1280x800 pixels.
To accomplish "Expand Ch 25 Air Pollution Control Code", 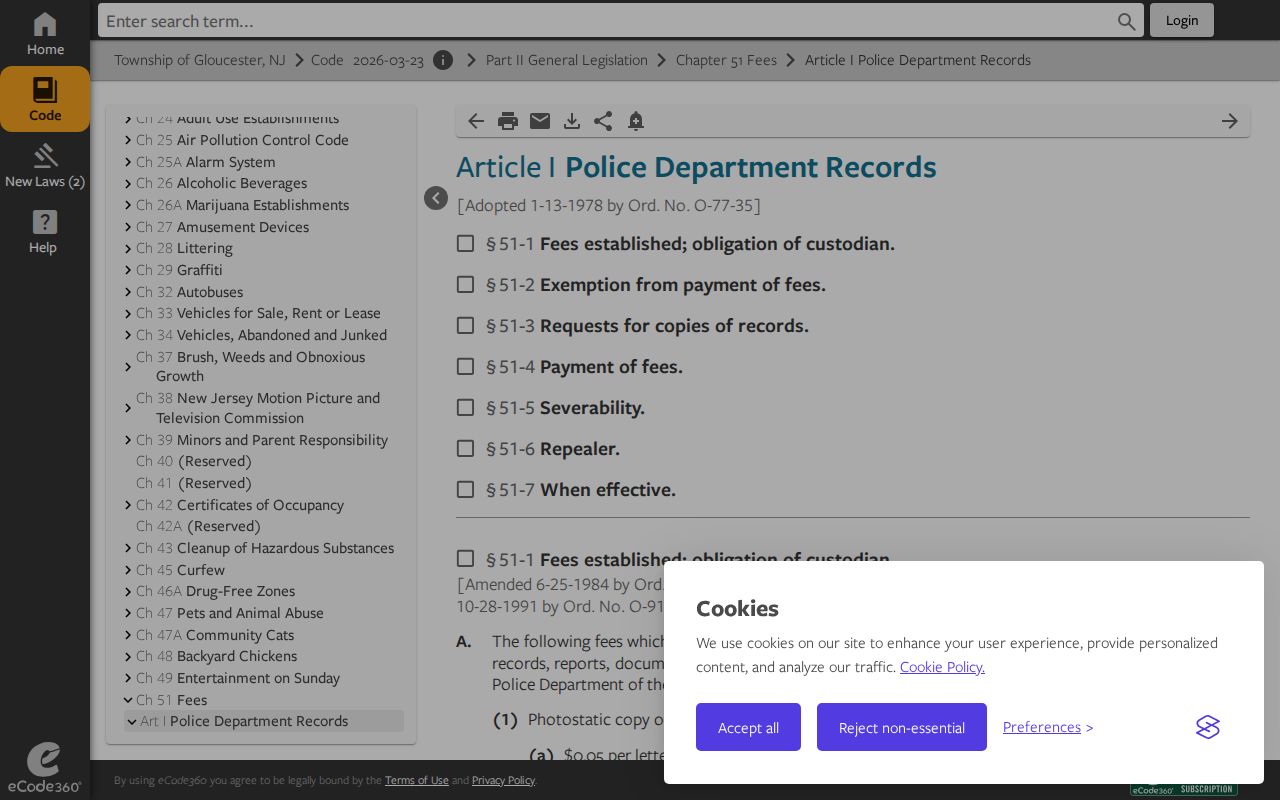I will (128, 140).
